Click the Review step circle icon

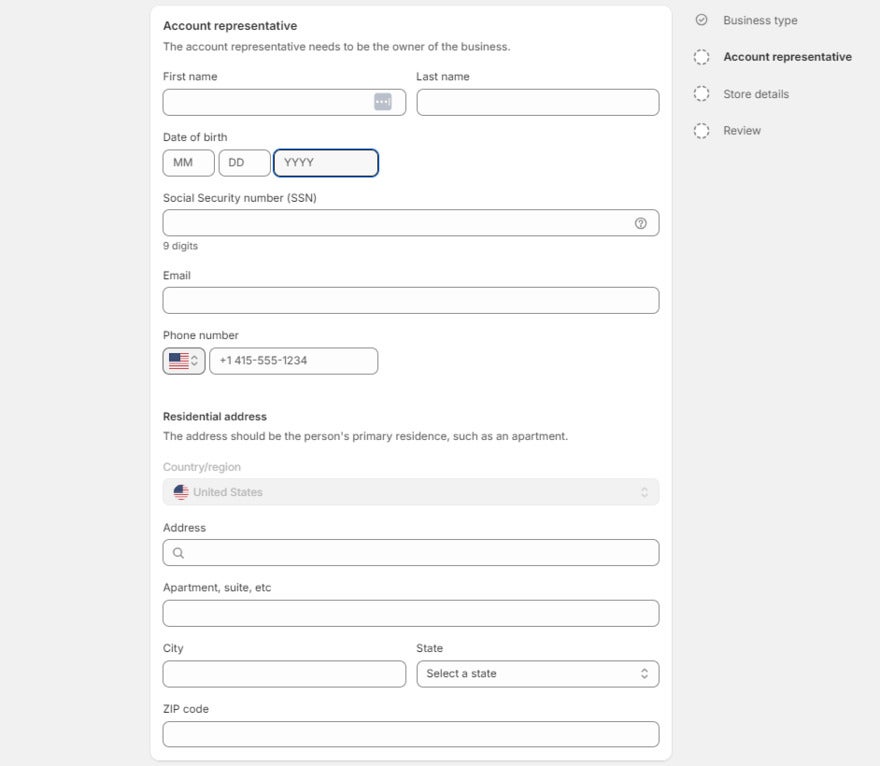pos(701,130)
